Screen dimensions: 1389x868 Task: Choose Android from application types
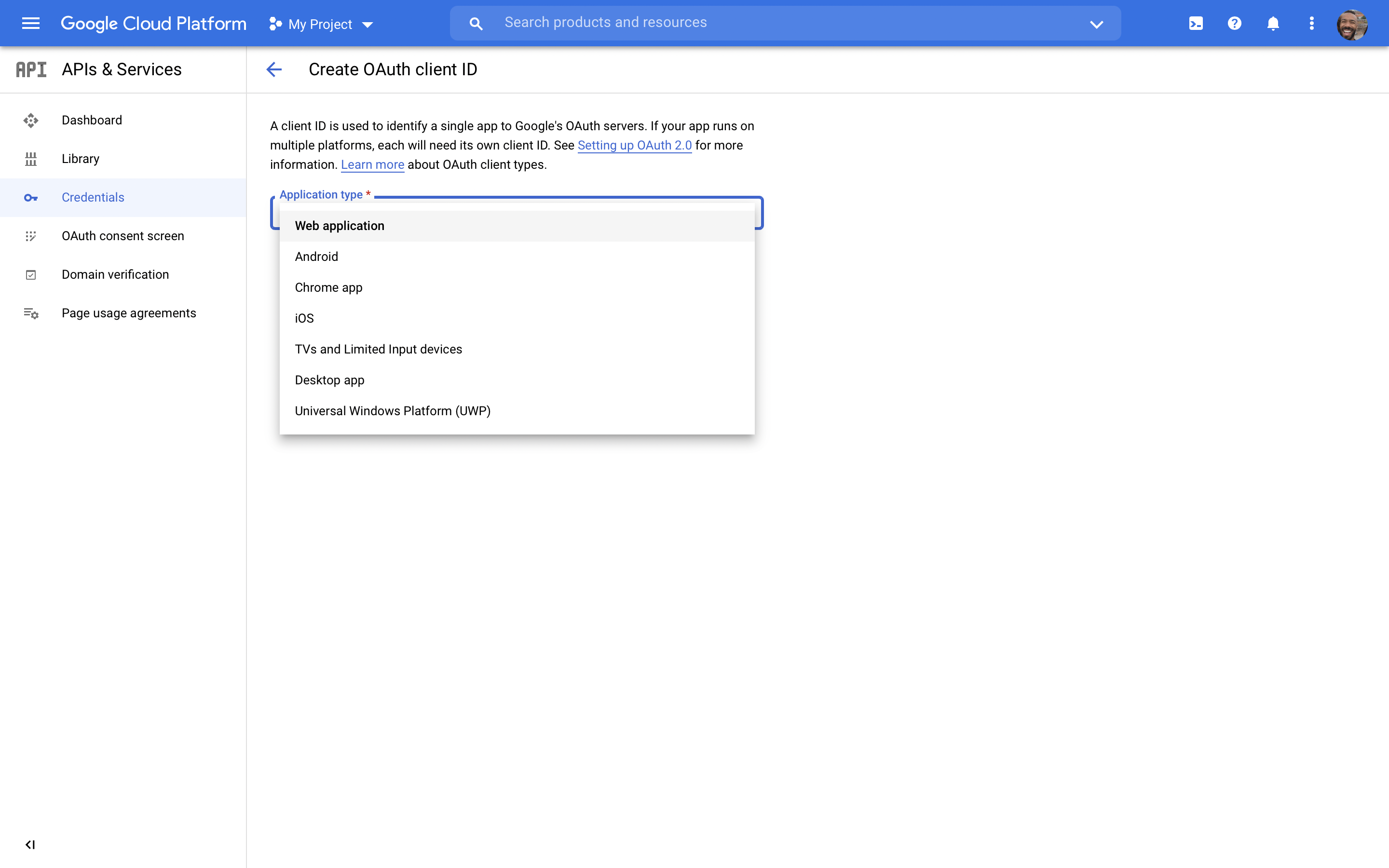tap(316, 257)
